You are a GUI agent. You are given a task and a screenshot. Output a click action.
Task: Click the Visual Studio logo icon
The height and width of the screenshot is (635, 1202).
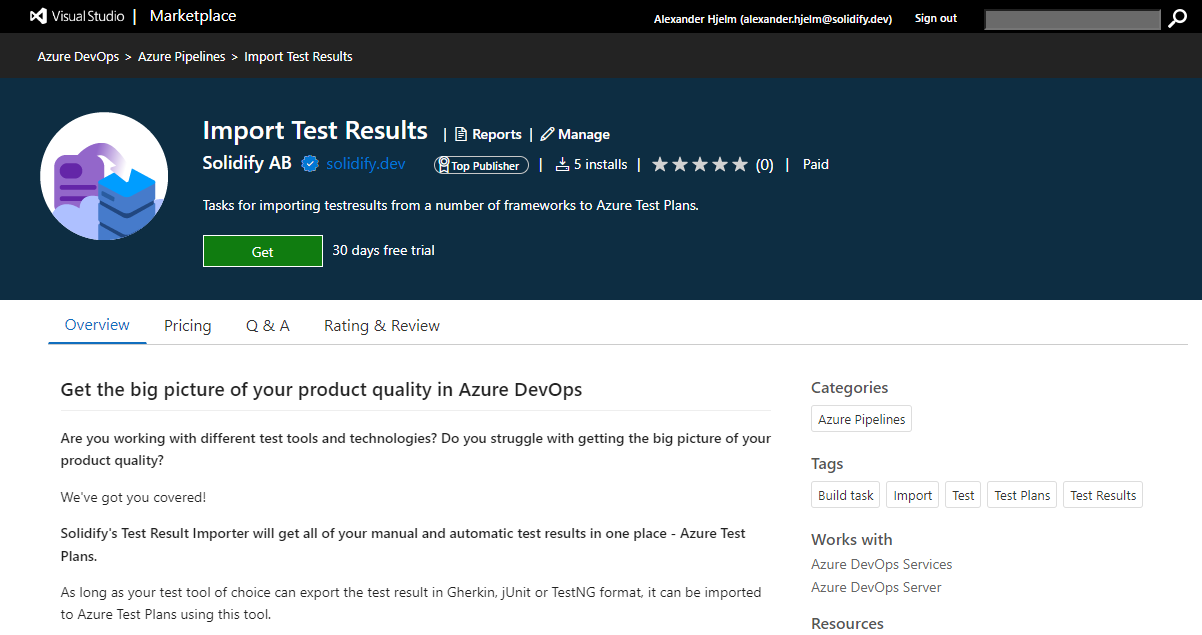point(39,17)
